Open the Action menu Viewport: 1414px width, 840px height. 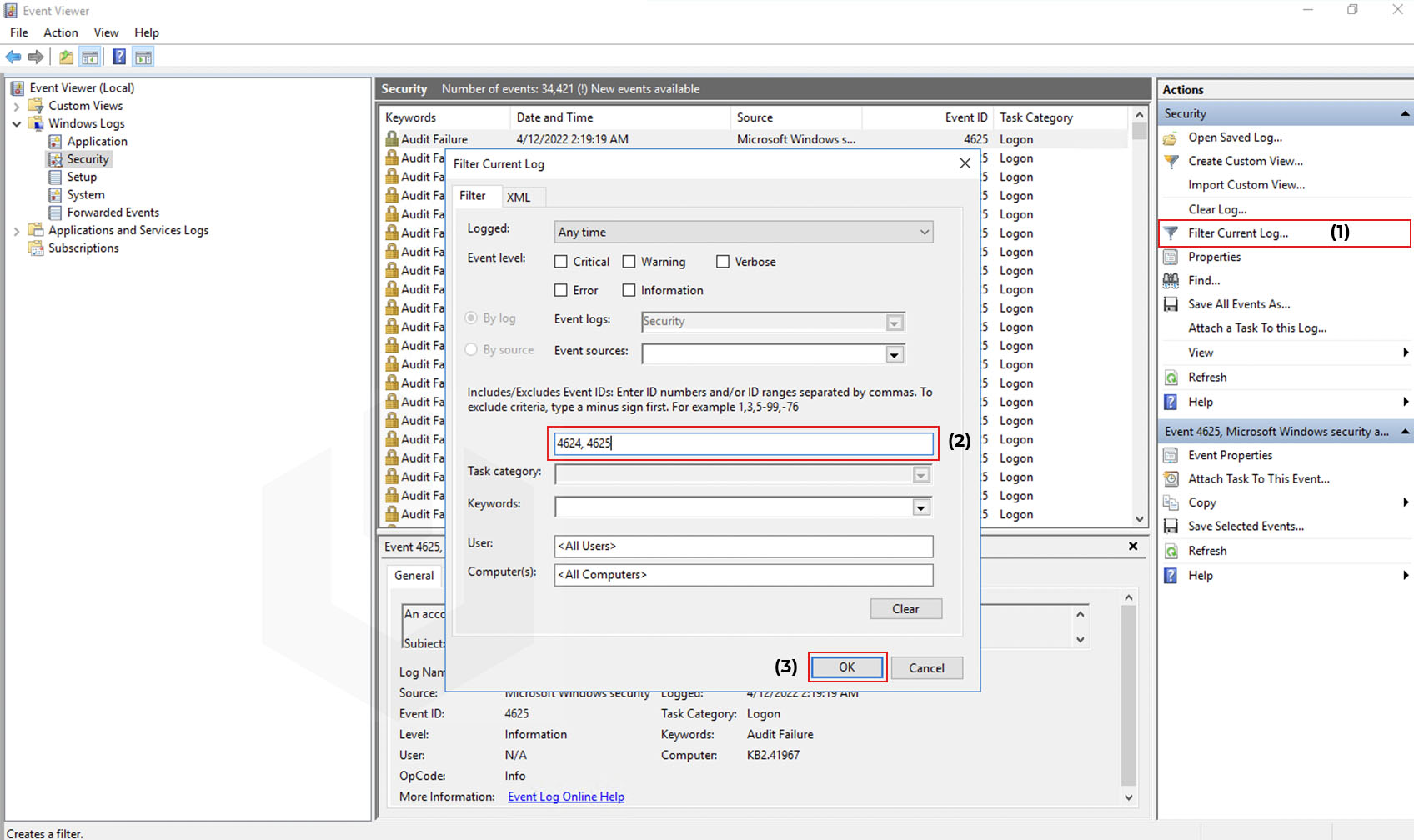tap(61, 32)
